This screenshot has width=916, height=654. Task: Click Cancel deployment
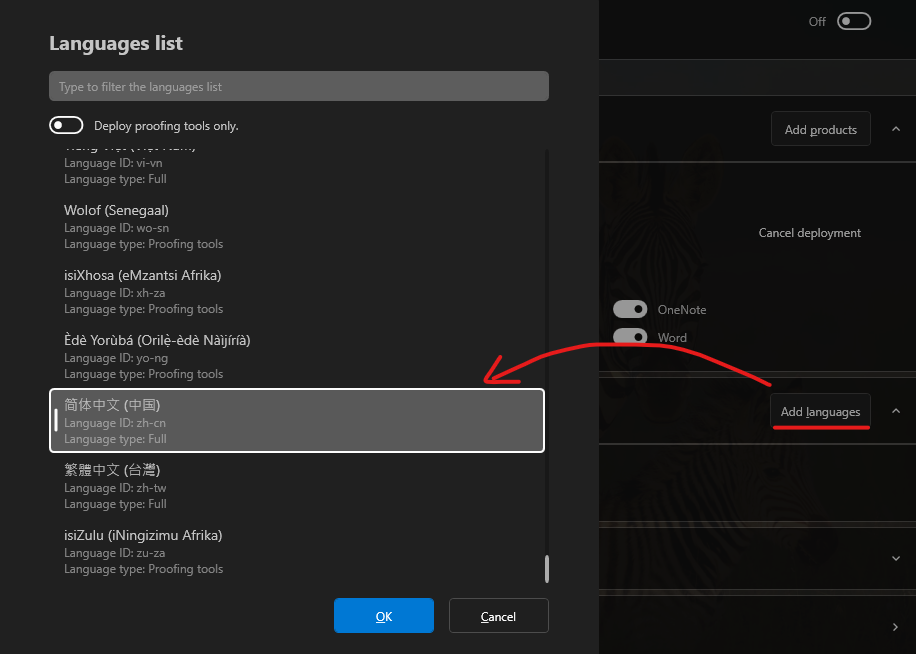tap(809, 233)
